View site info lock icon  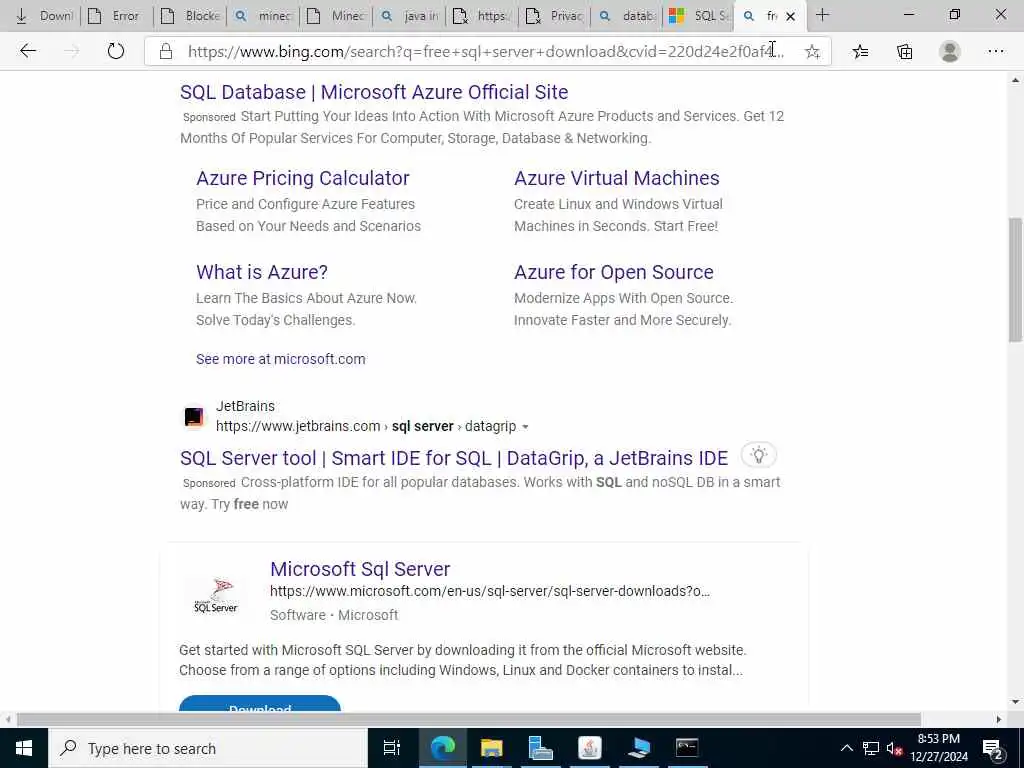click(x=166, y=52)
